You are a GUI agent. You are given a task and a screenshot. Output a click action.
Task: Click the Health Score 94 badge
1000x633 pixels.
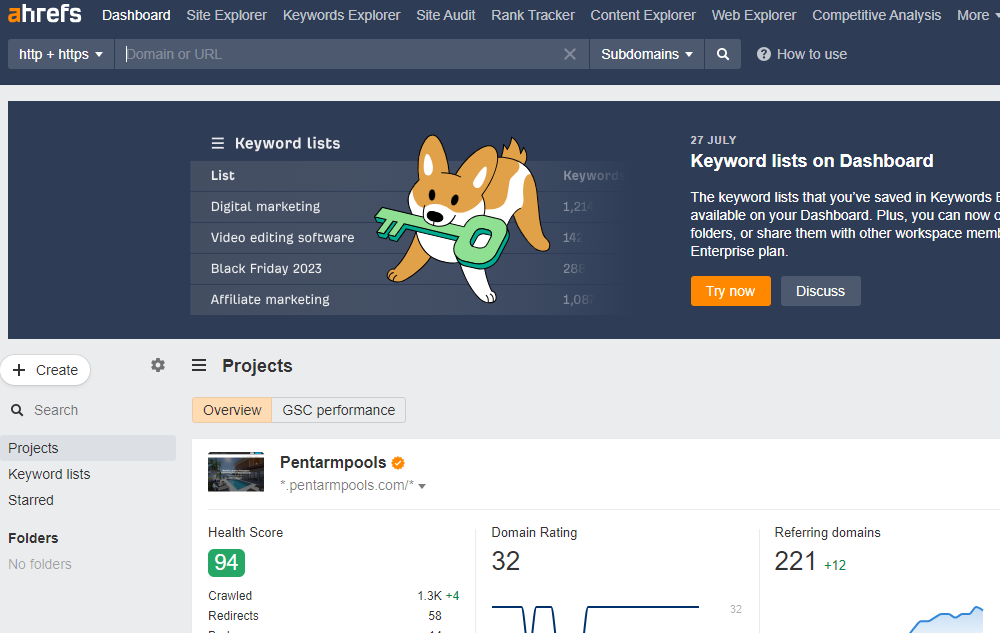(226, 563)
